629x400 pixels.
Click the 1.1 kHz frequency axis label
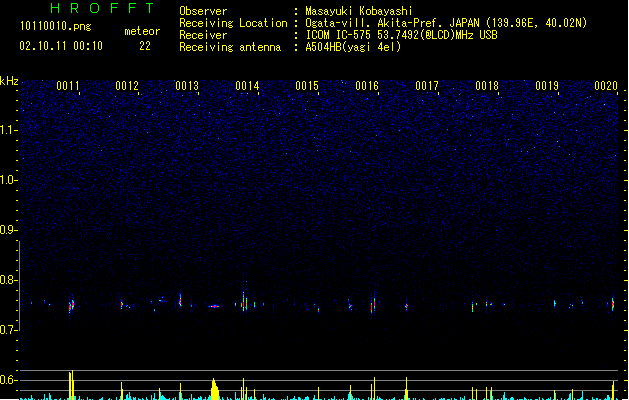[x=8, y=130]
